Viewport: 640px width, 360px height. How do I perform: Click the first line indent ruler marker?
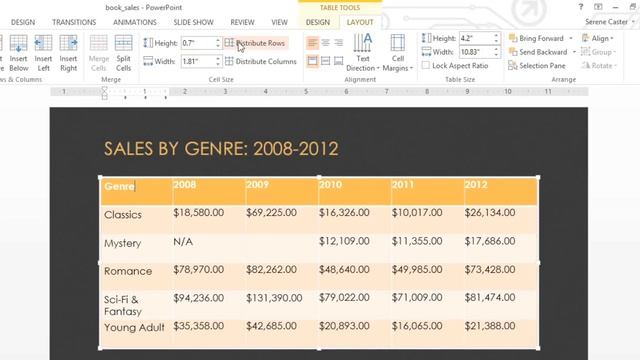(x=104, y=89)
